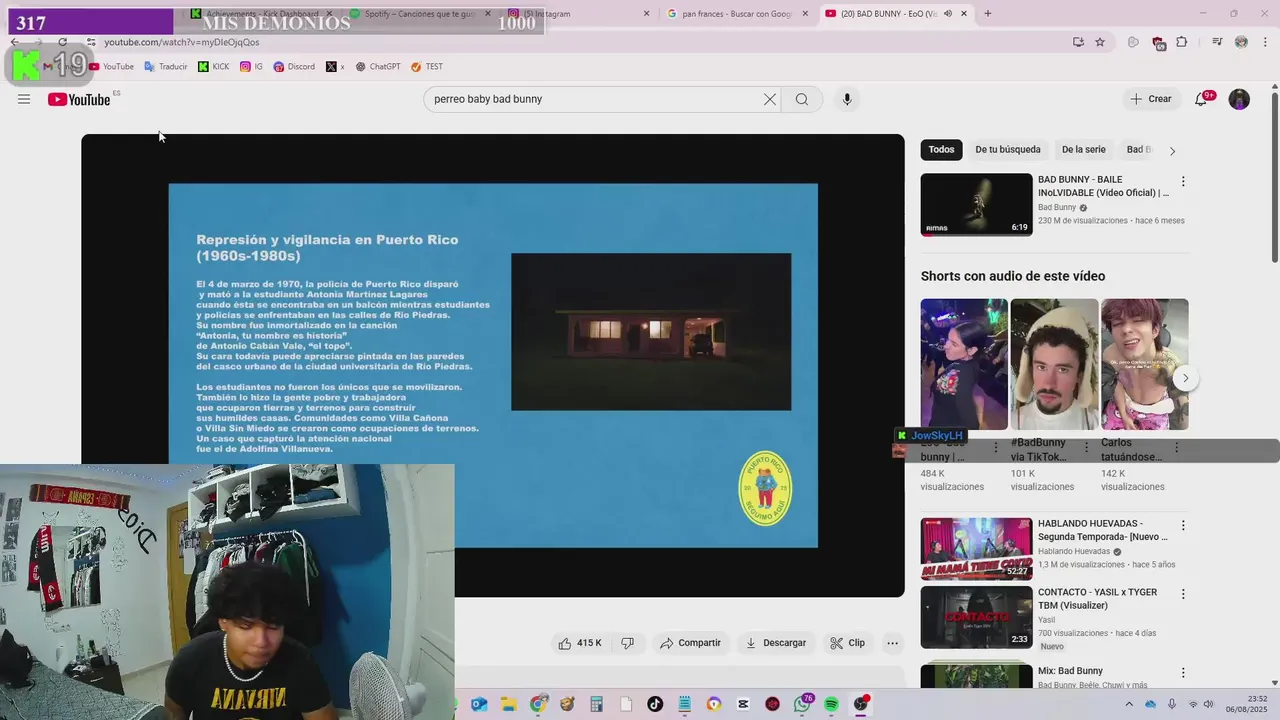This screenshot has width=1280, height=720.
Task: Click the BAILE INoLVIDABLE video thumbnail
Action: [977, 205]
